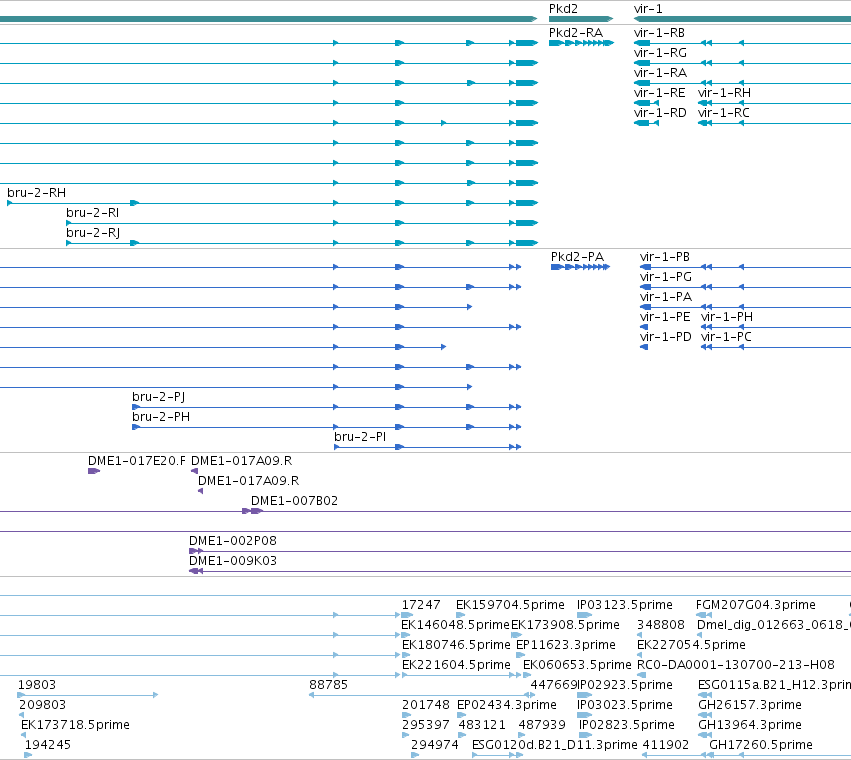Click EST label ESG0120d.B21_D11.3prime
The image size is (851, 760).
pos(555,746)
